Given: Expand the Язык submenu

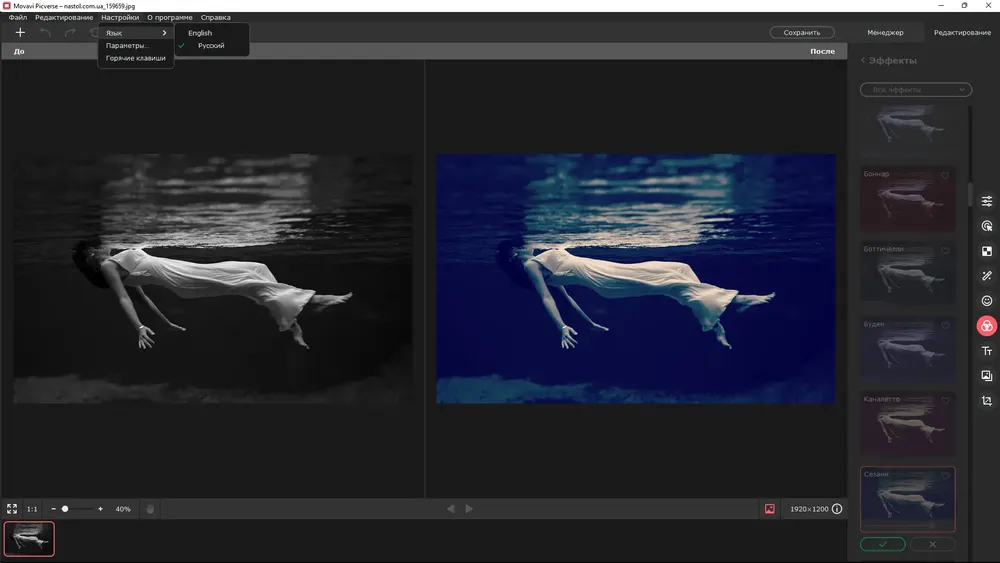Looking at the screenshot, I should pyautogui.click(x=136, y=33).
